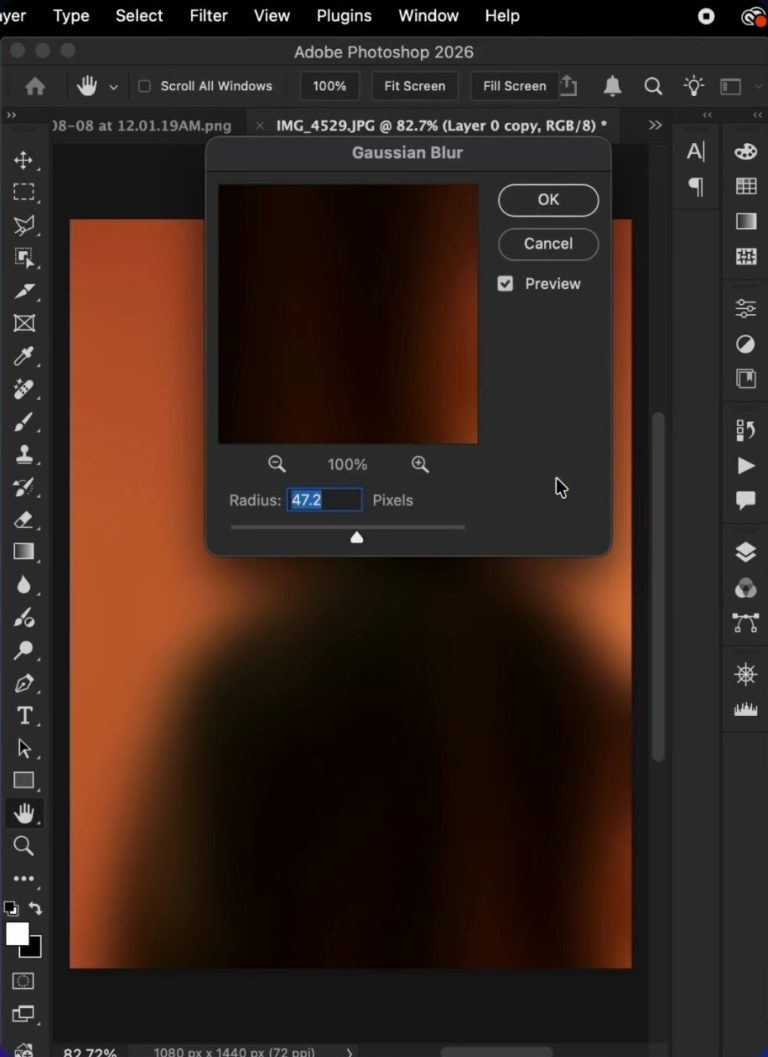Select the Move tool
This screenshot has height=1057, width=768.
(x=24, y=160)
